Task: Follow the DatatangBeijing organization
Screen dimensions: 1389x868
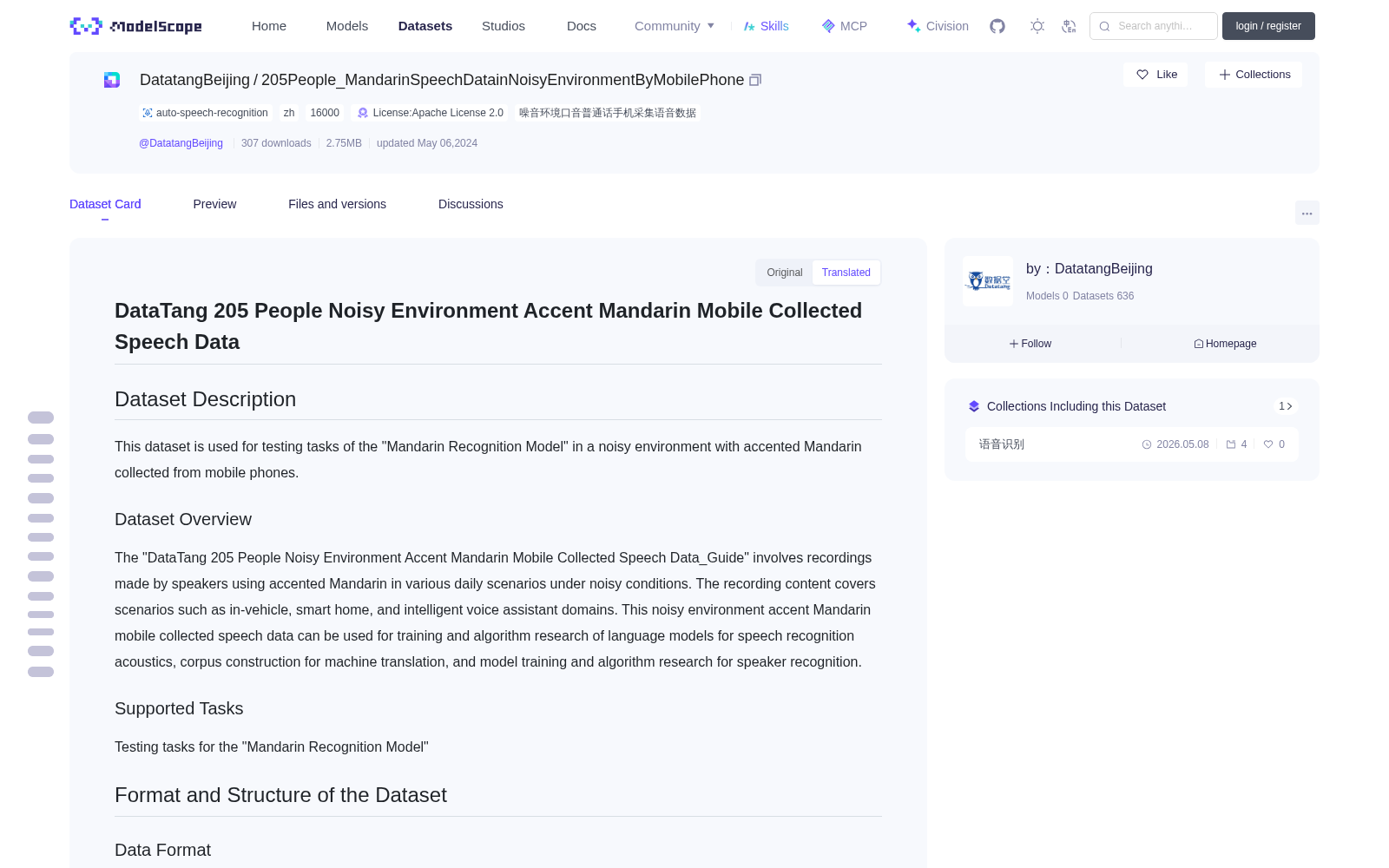Action: click(1030, 344)
